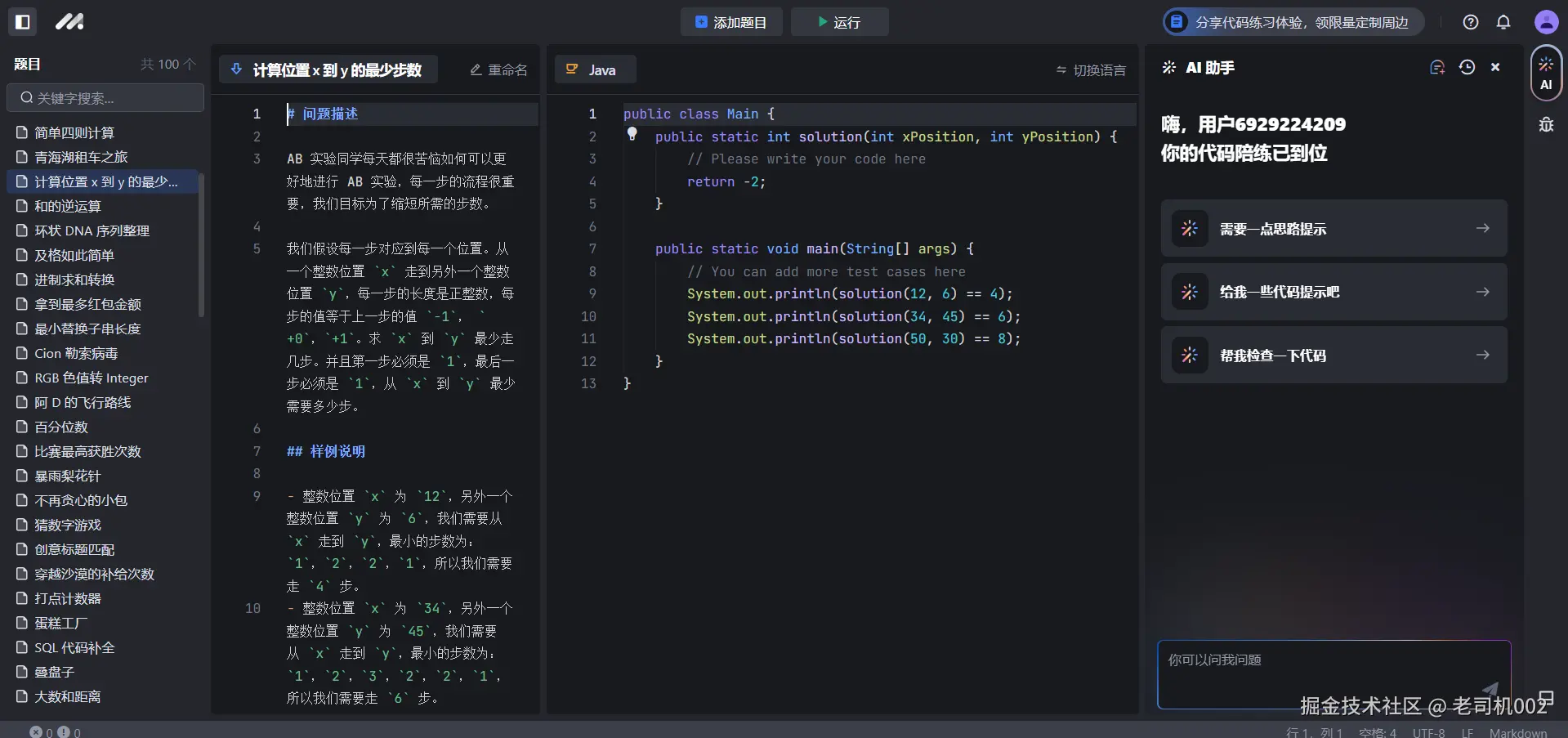Click the 重命名 rename button
Screen dimensions: 1568x738
coord(498,70)
